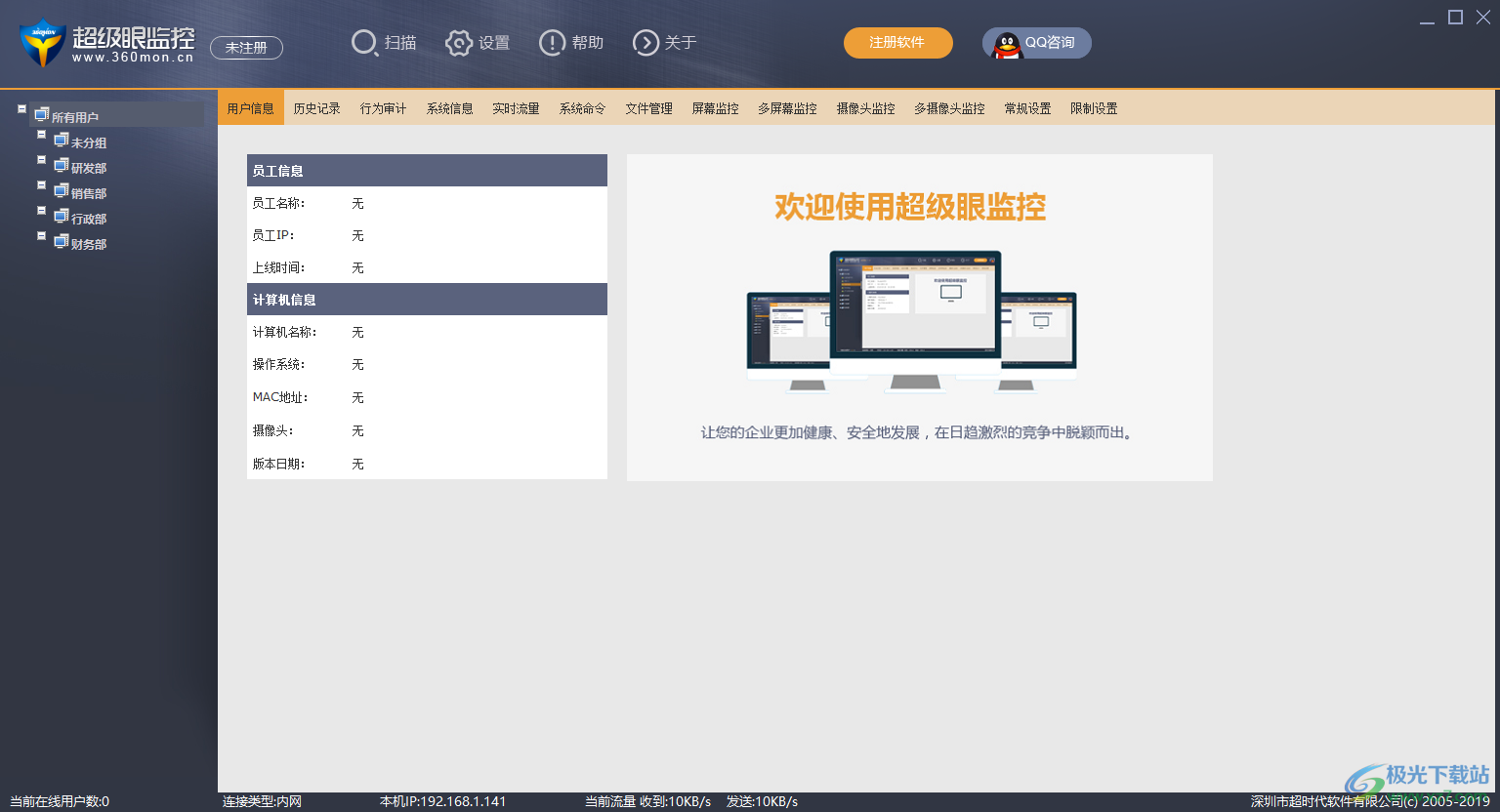Collapse the 销售部 group node
Screen dimensions: 1500x812
41,185
